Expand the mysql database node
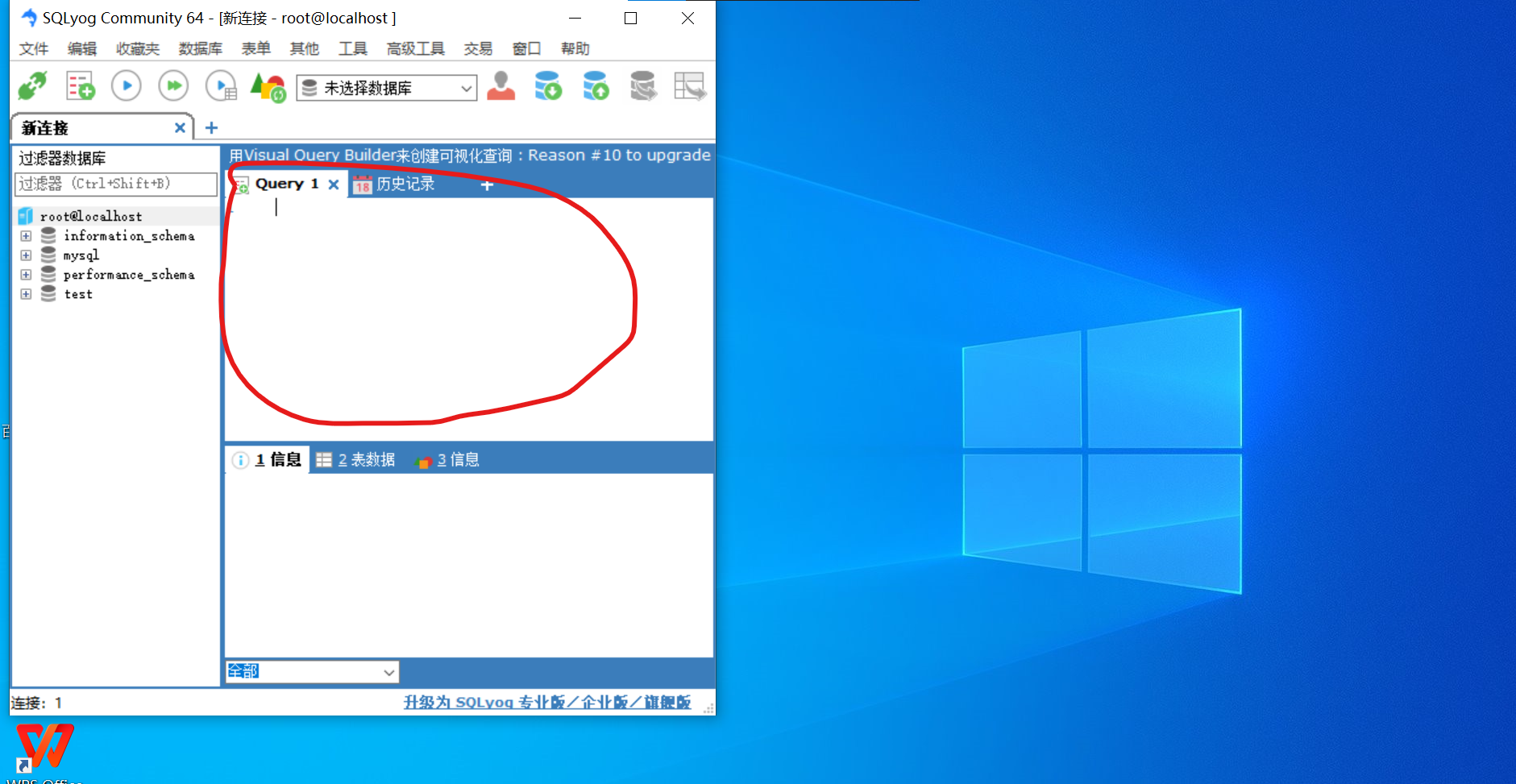 coord(26,255)
